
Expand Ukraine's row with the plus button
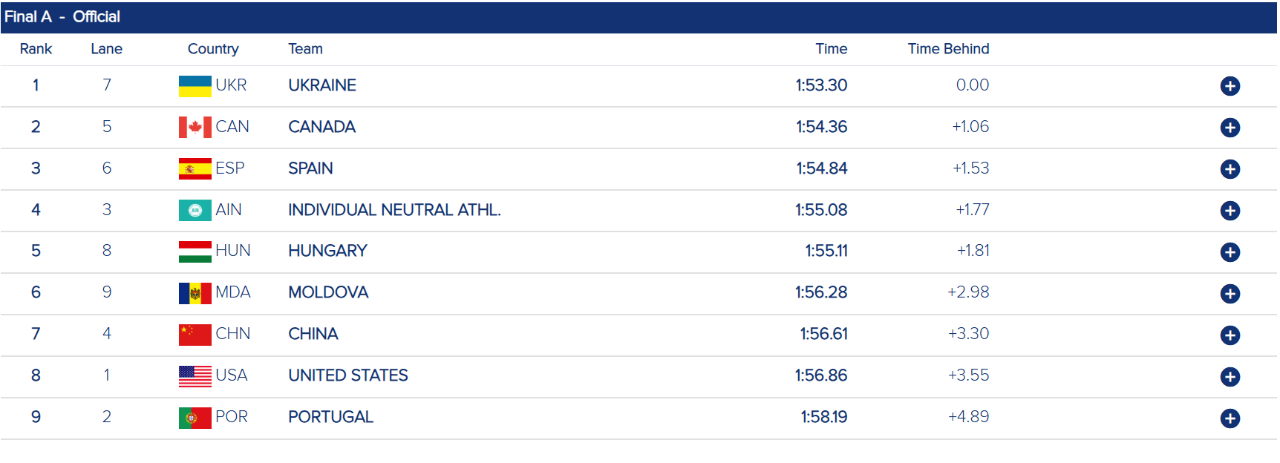click(x=1230, y=86)
